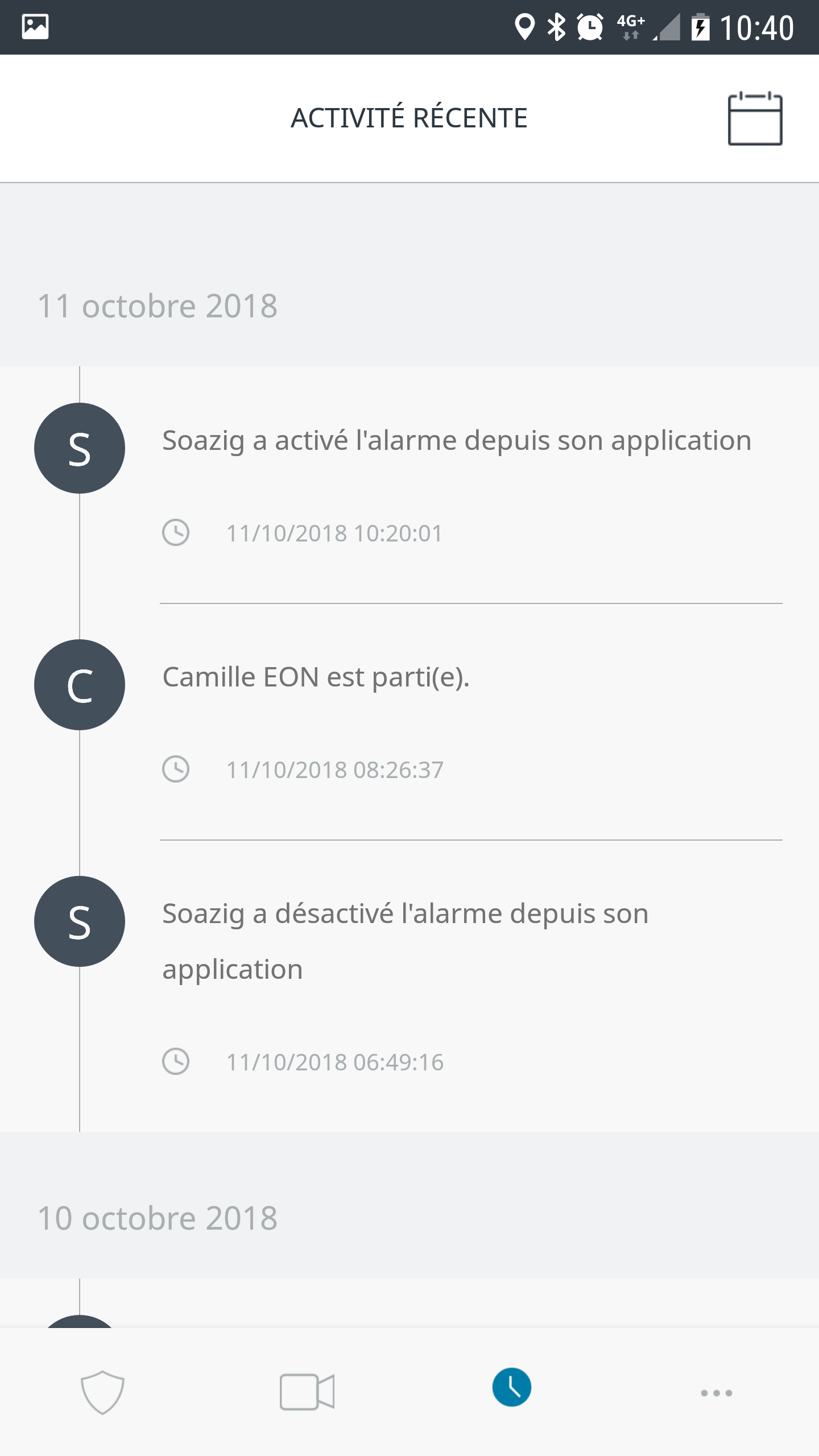Image resolution: width=819 pixels, height=1456 pixels.
Task: Tap the blue clock activity icon
Action: 512,1387
